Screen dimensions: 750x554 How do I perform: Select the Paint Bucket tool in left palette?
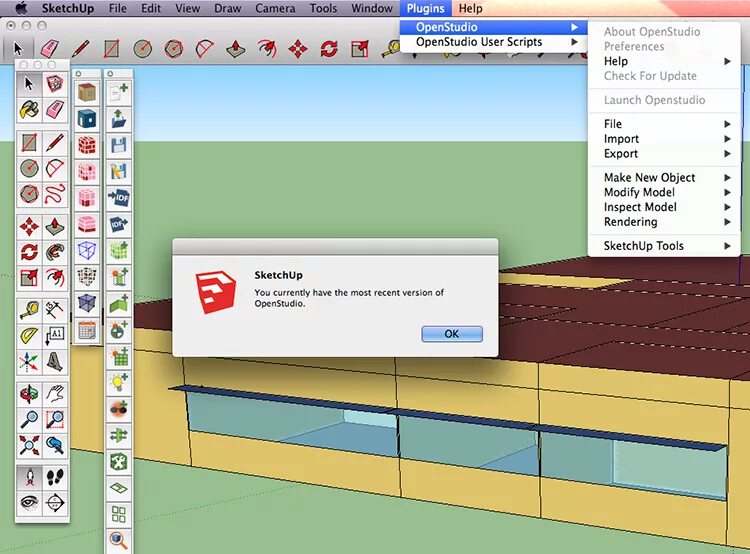pos(29,110)
